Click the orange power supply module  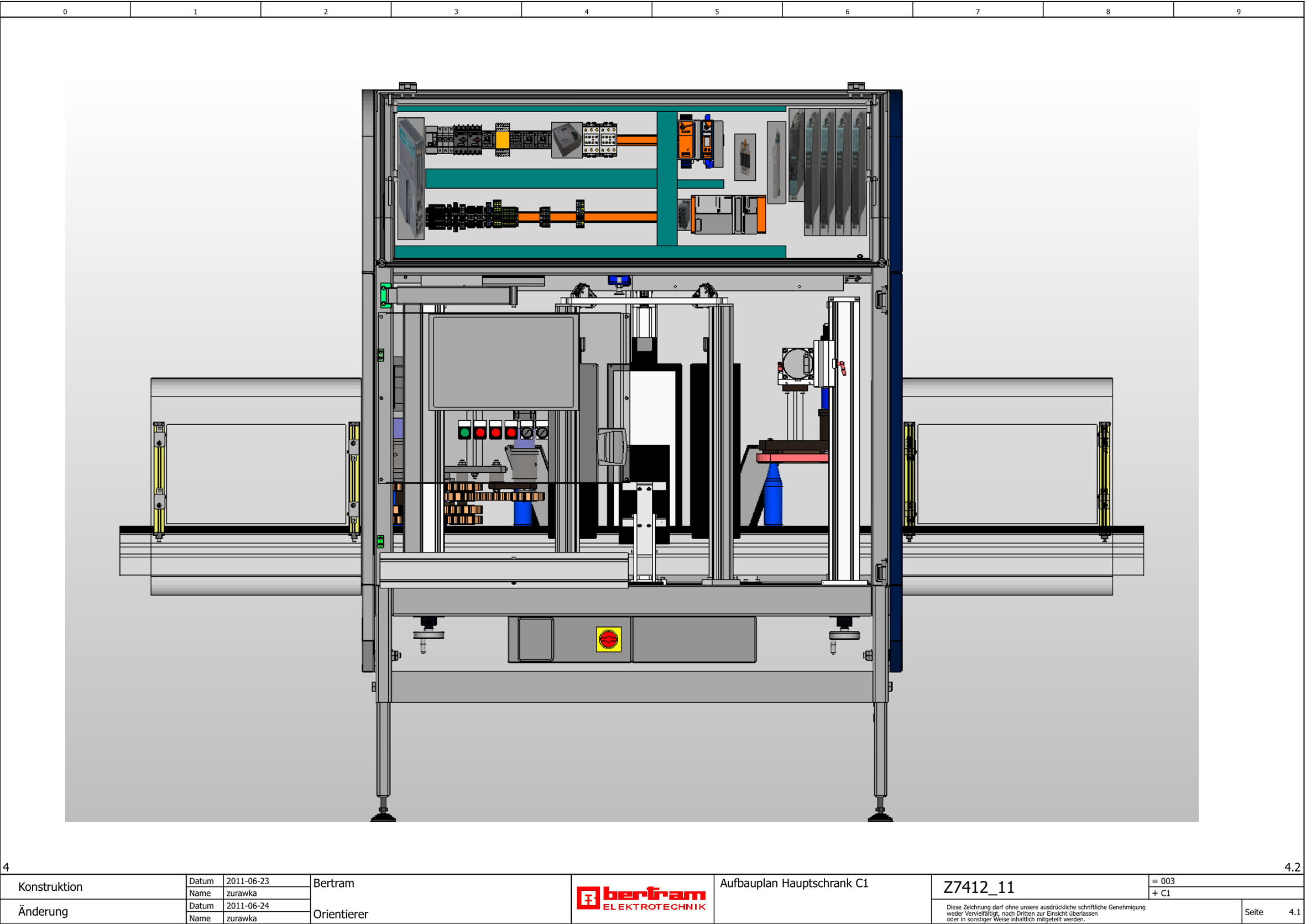click(686, 140)
